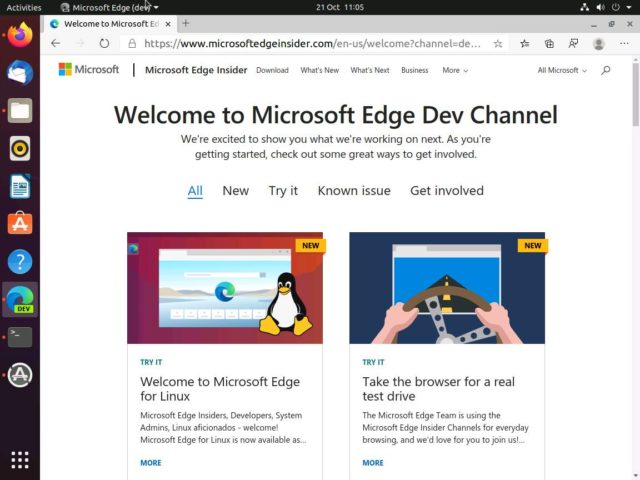Open the profile avatar menu
This screenshot has width=640, height=480.
(x=599, y=44)
